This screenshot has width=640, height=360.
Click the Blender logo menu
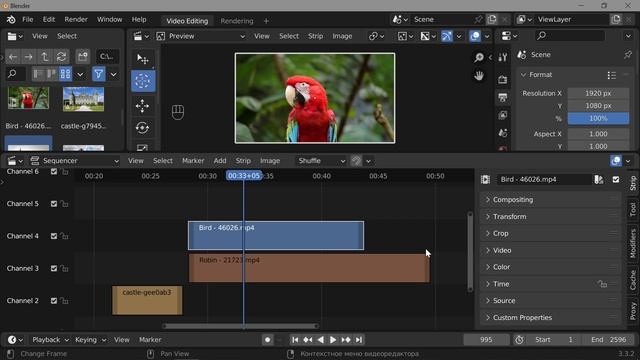pyautogui.click(x=11, y=19)
